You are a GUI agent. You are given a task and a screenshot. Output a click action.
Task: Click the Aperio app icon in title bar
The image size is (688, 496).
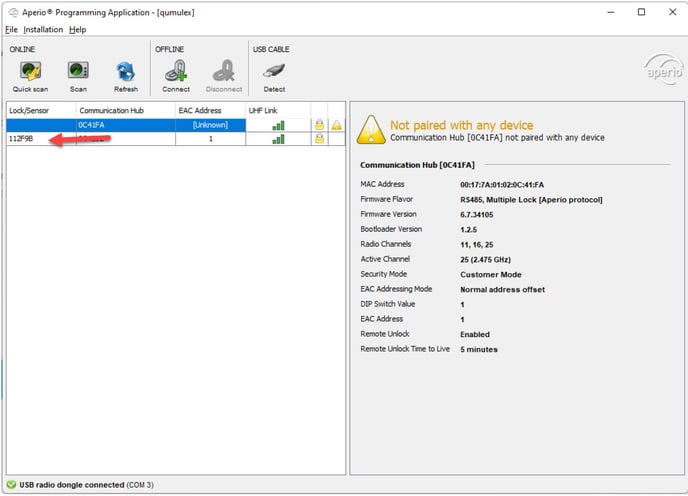pyautogui.click(x=13, y=12)
